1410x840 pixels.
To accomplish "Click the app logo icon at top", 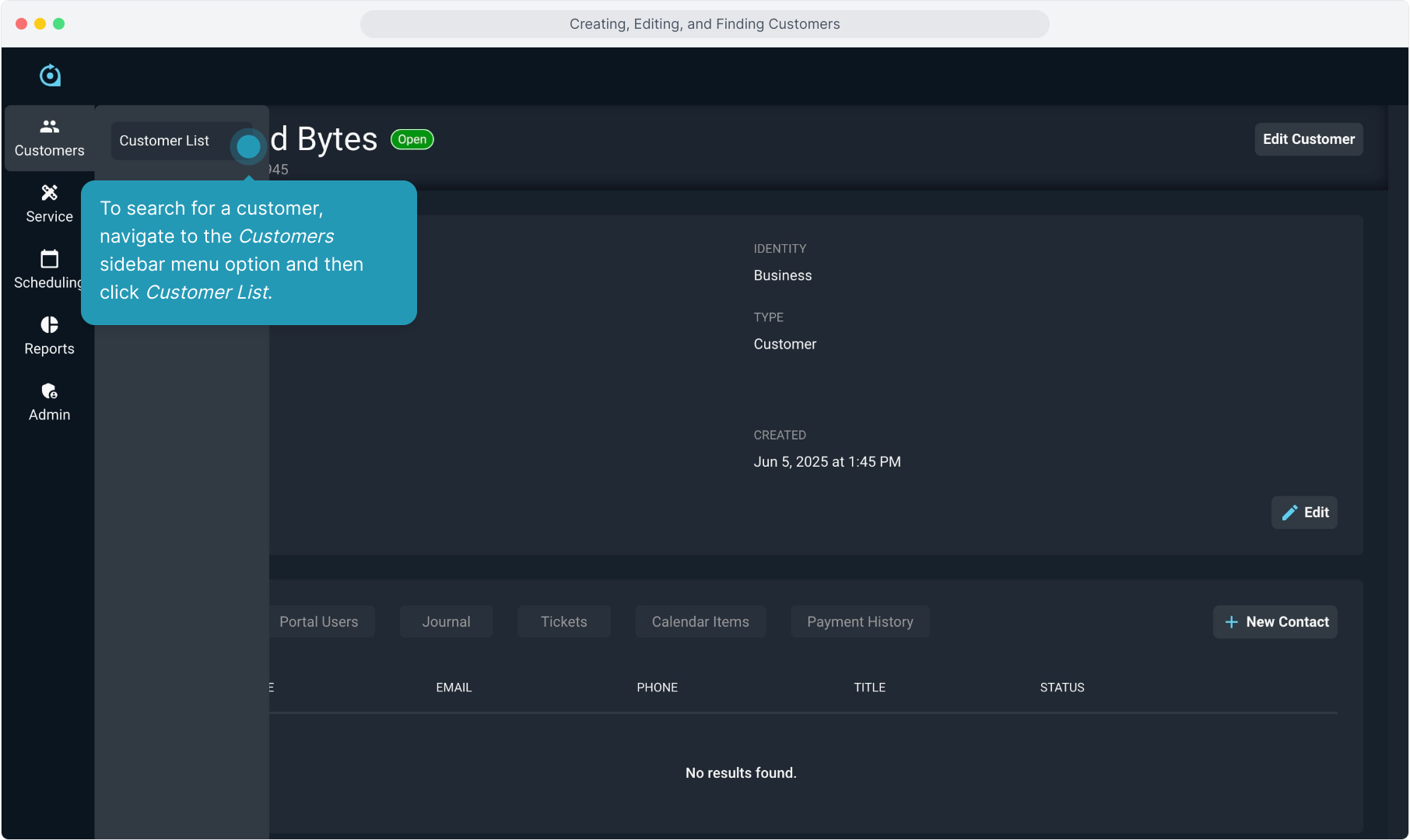I will coord(50,75).
